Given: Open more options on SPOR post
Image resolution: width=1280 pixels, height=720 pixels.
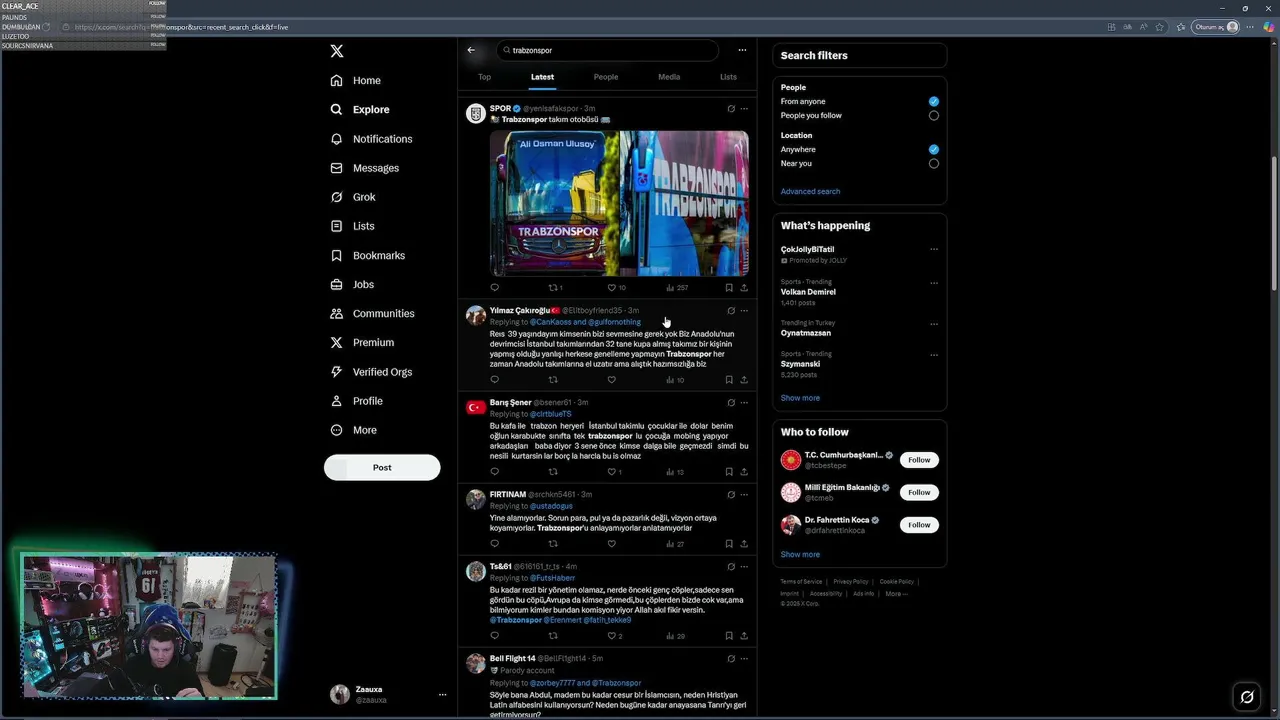Looking at the screenshot, I should pyautogui.click(x=744, y=108).
